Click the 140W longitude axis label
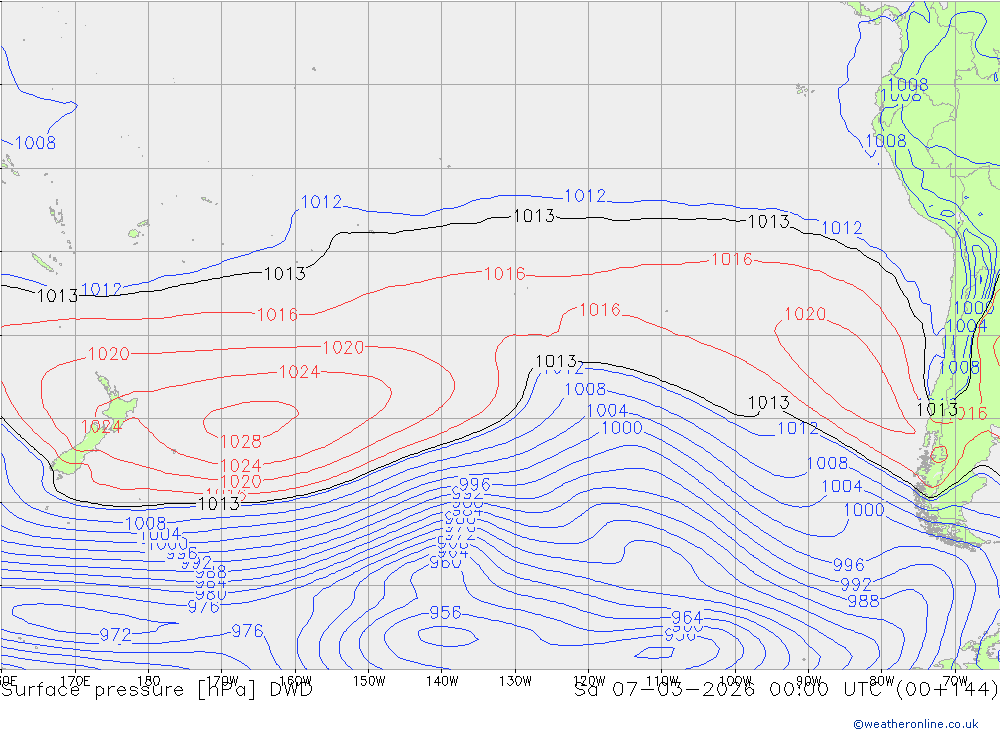 tap(442, 681)
